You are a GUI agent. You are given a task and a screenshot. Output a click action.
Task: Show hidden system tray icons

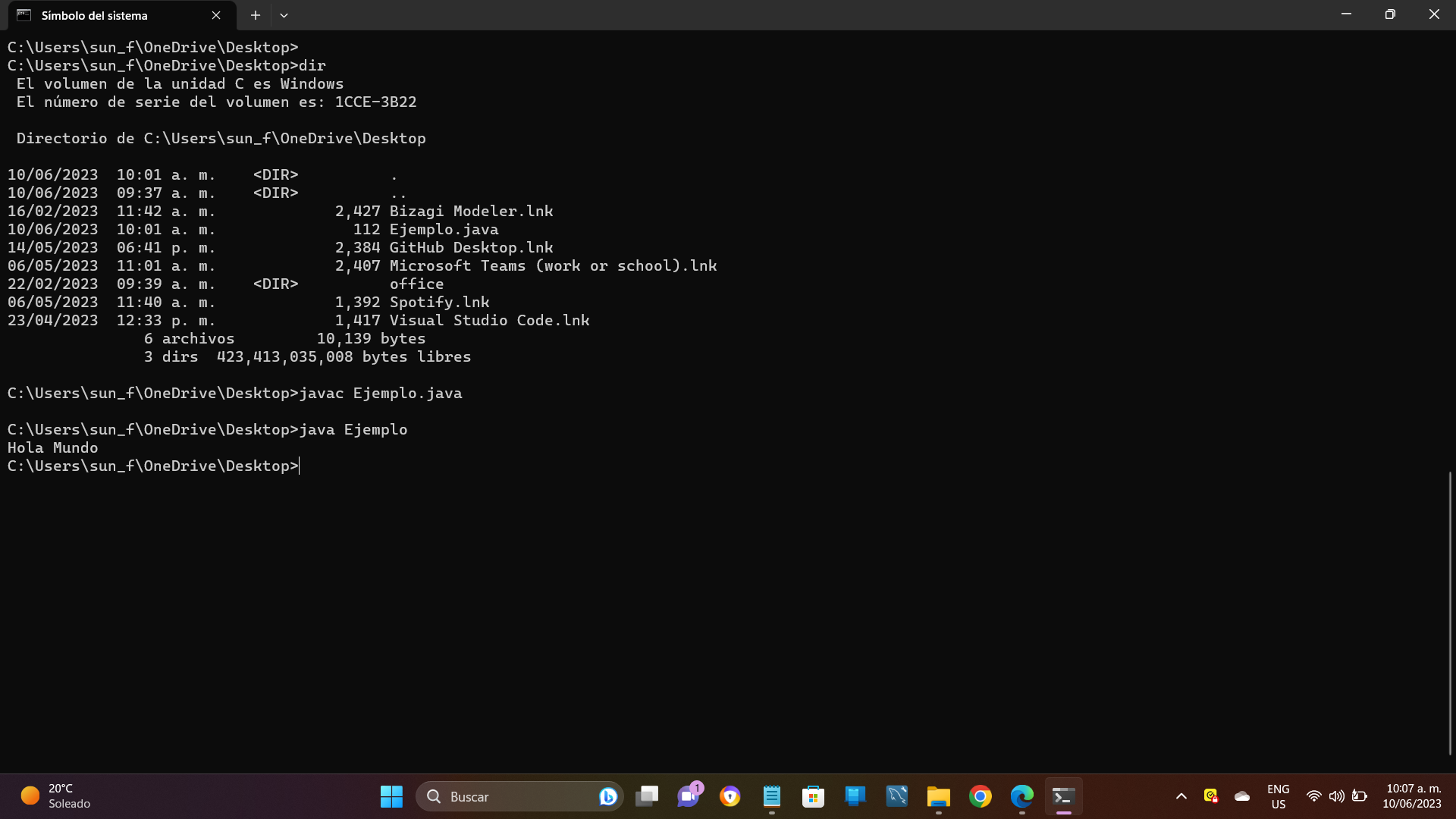click(x=1181, y=796)
